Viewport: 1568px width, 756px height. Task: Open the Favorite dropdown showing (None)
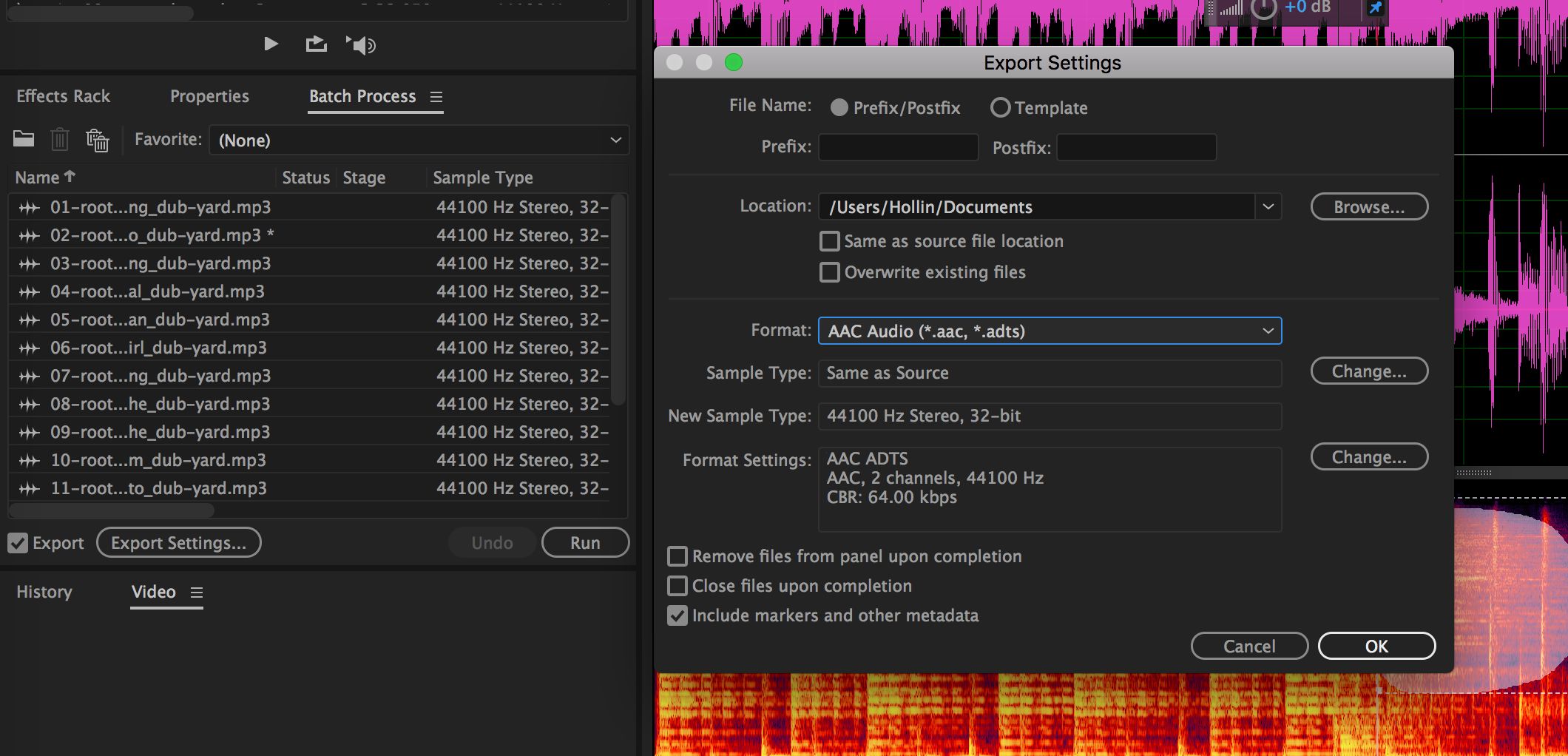[x=419, y=140]
